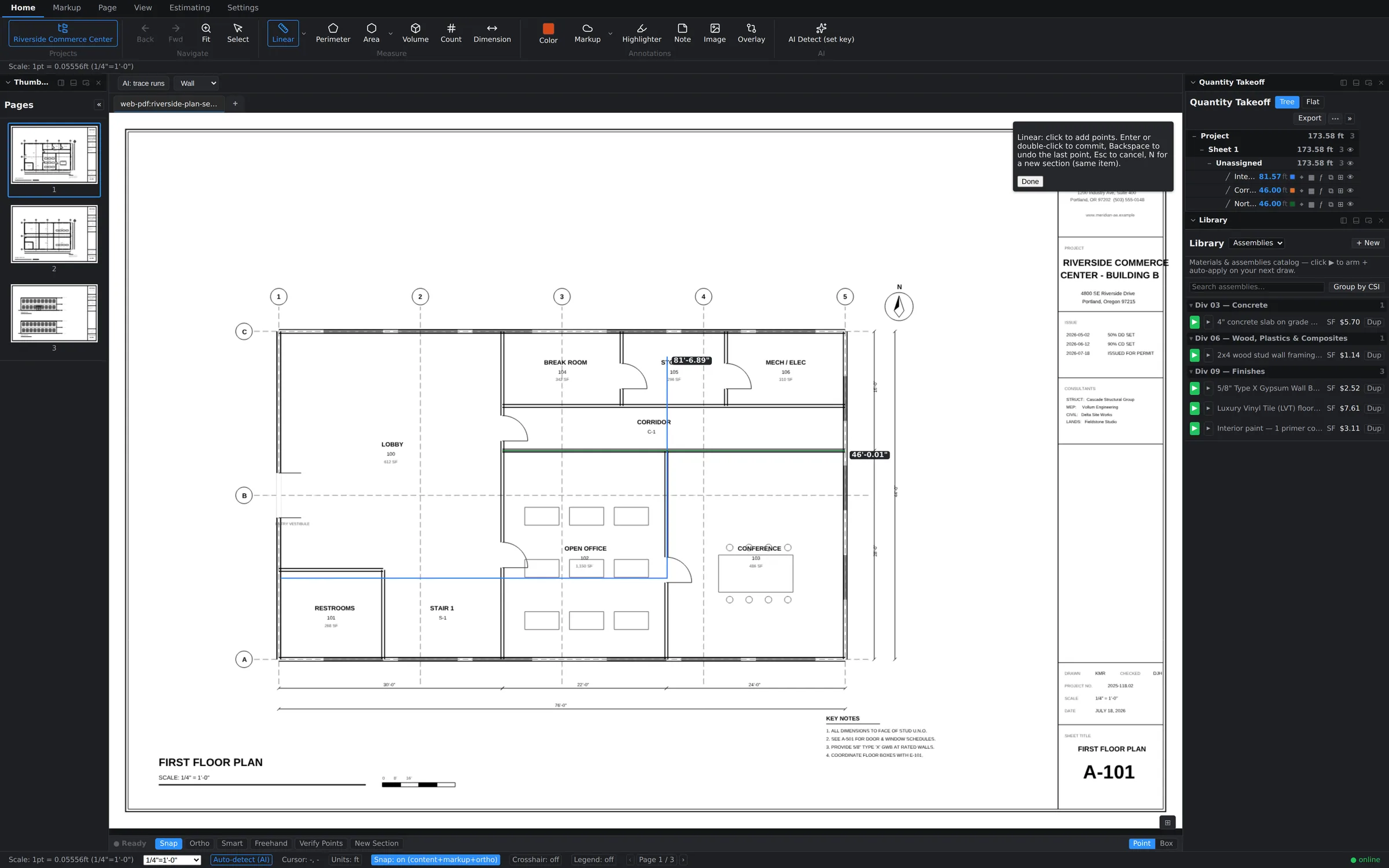Viewport: 1389px width, 868px height.
Task: Collapse the Project tree node
Action: click(x=1195, y=136)
